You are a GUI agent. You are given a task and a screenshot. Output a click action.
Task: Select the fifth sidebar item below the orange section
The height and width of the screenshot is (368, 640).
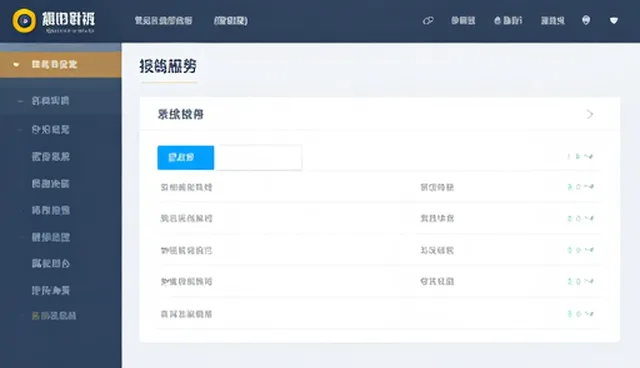[x=51, y=211]
